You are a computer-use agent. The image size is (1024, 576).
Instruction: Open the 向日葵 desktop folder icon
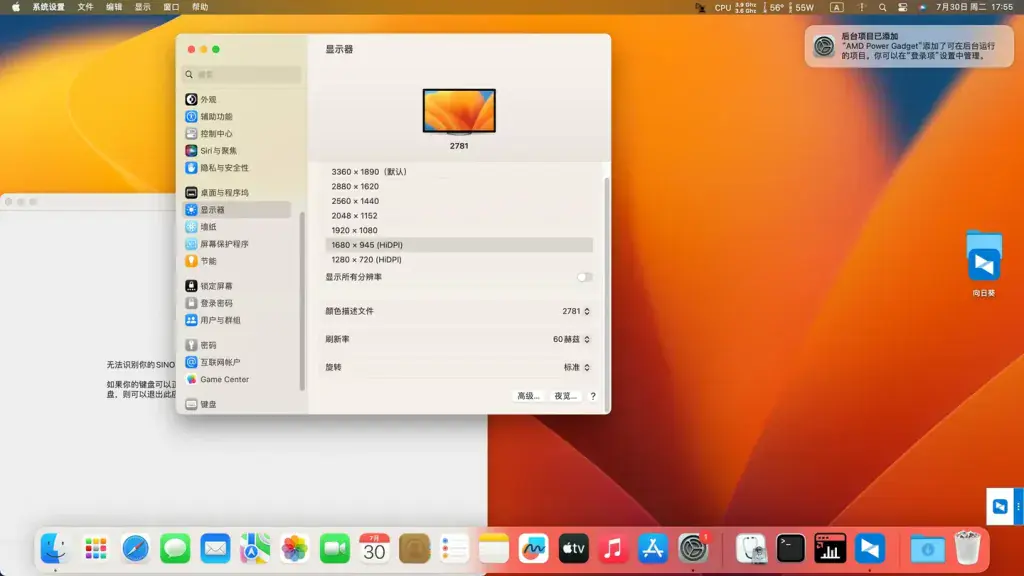[984, 257]
